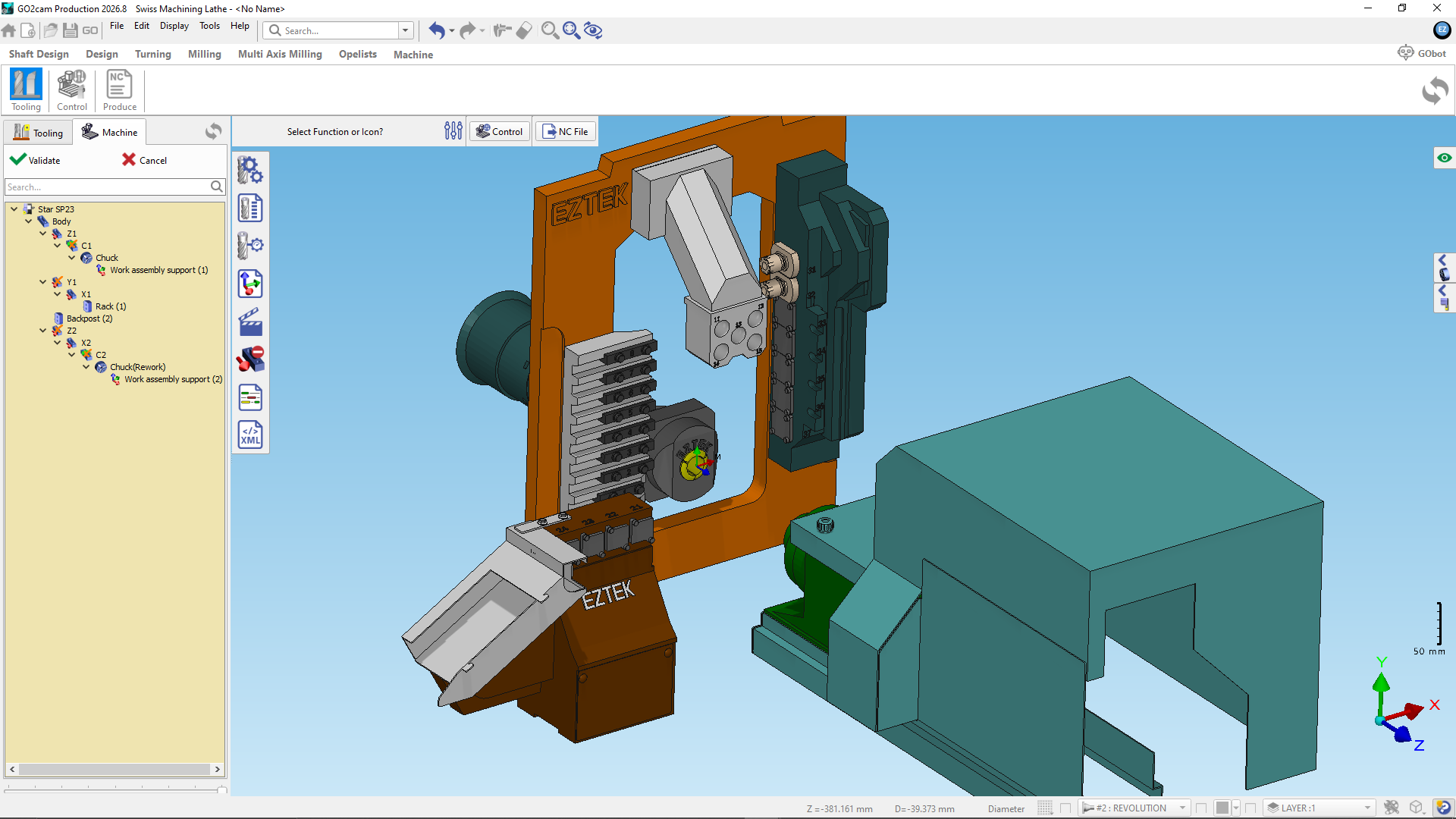Open file using the folder icon
This screenshot has height=819, width=1456.
[x=51, y=30]
